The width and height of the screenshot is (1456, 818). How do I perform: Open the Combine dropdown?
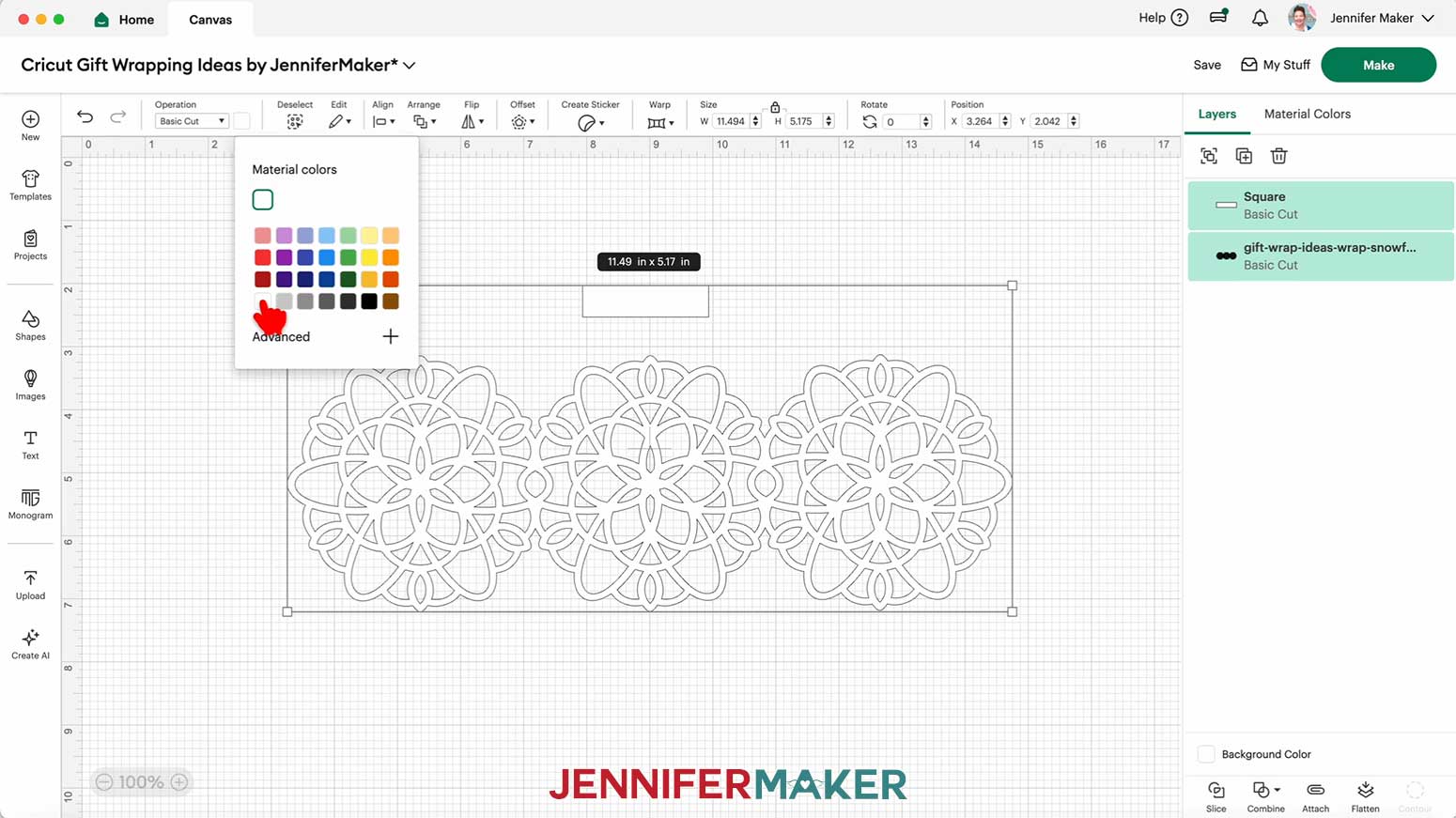tap(1265, 796)
